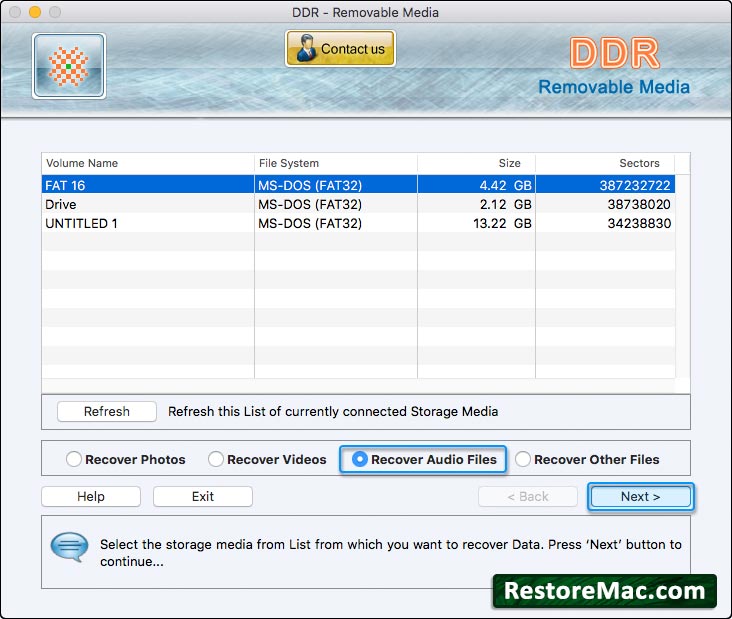Click the 387232722 sectors value
Image resolution: width=732 pixels, height=619 pixels.
click(635, 185)
